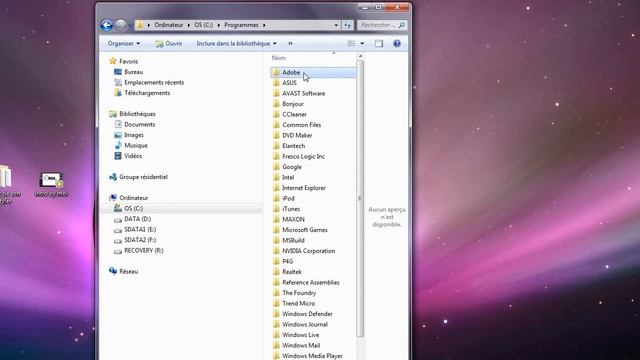Select Groupe résidentiel
Viewport: 640px width, 360px height.
tap(143, 177)
